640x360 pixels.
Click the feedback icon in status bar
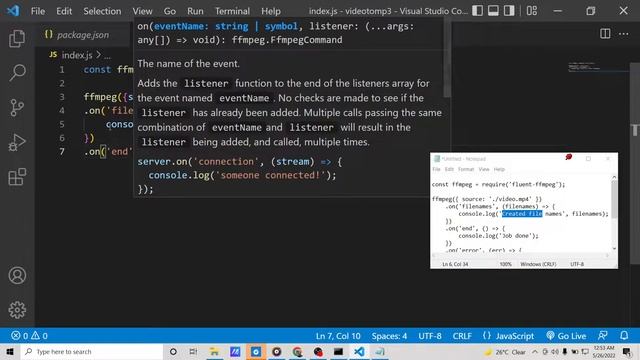tap(602, 336)
